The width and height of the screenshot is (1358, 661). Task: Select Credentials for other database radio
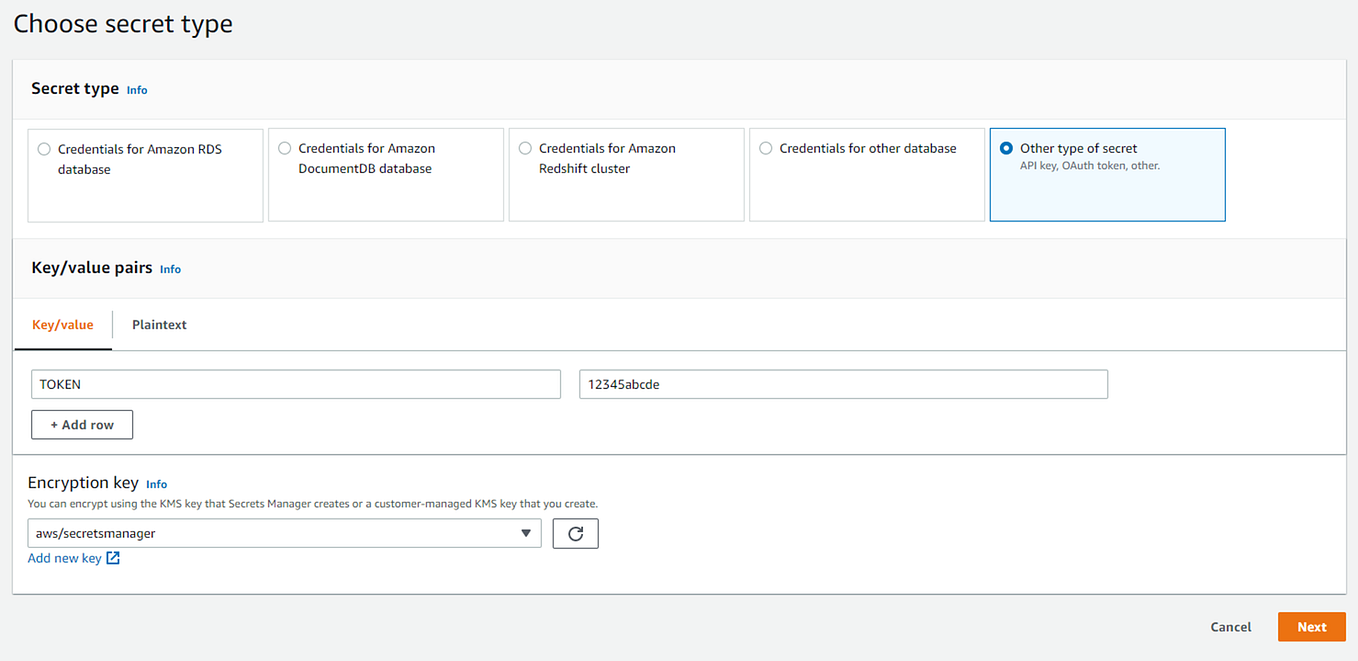pyautogui.click(x=766, y=148)
